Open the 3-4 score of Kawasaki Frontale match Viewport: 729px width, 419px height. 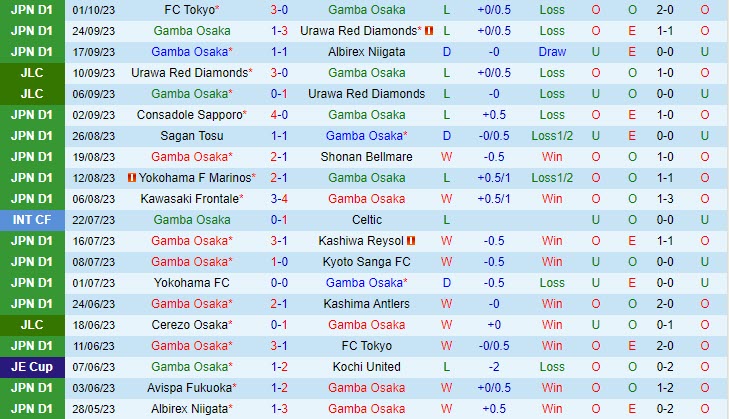(x=280, y=199)
